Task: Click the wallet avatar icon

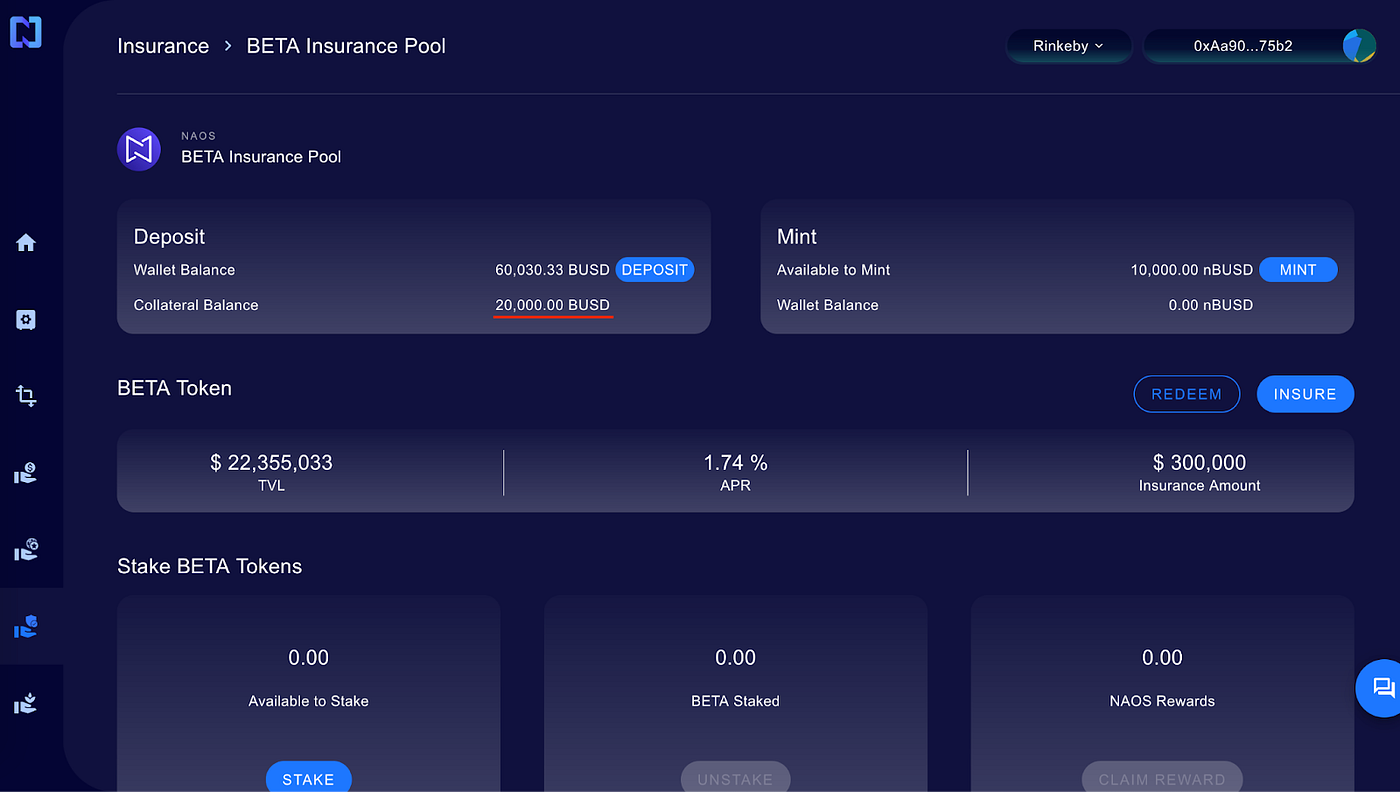Action: (1358, 46)
